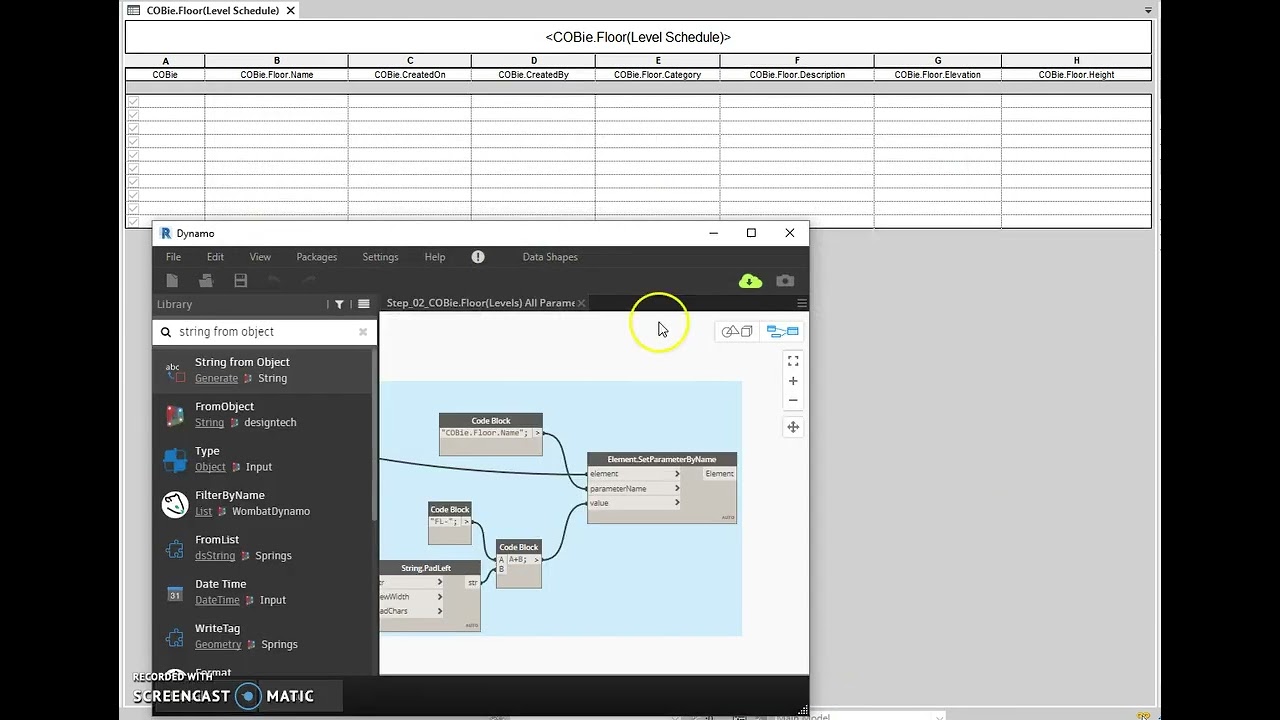Viewport: 1280px width, 720px height.
Task: Toggle the eighth COBie checkbox in schedule
Action: coord(133,195)
